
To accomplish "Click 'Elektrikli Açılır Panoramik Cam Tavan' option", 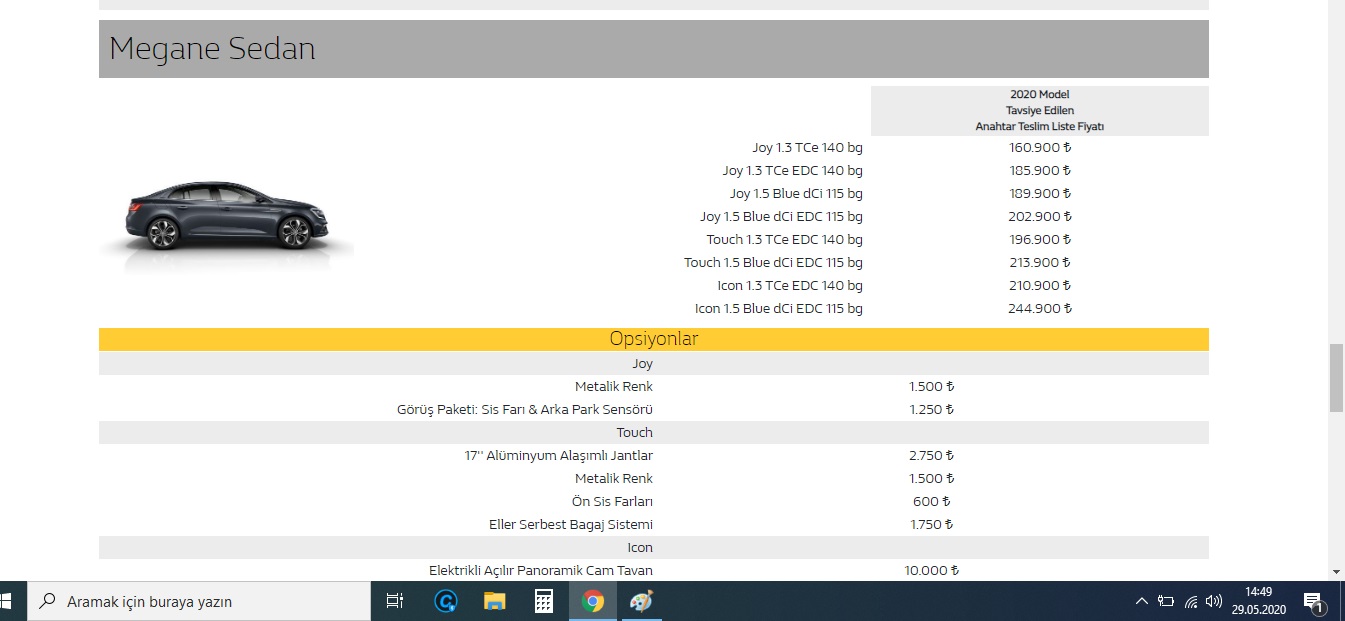I will (541, 571).
